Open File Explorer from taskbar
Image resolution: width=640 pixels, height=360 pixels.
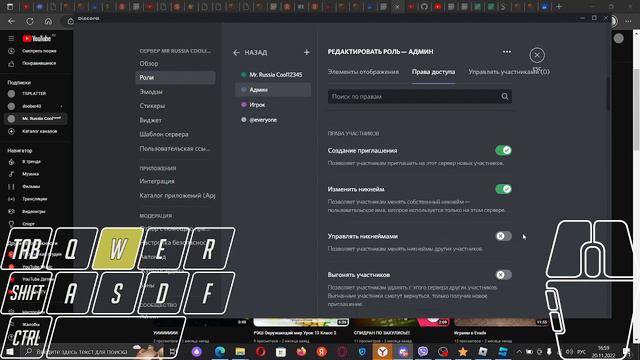pos(240,351)
